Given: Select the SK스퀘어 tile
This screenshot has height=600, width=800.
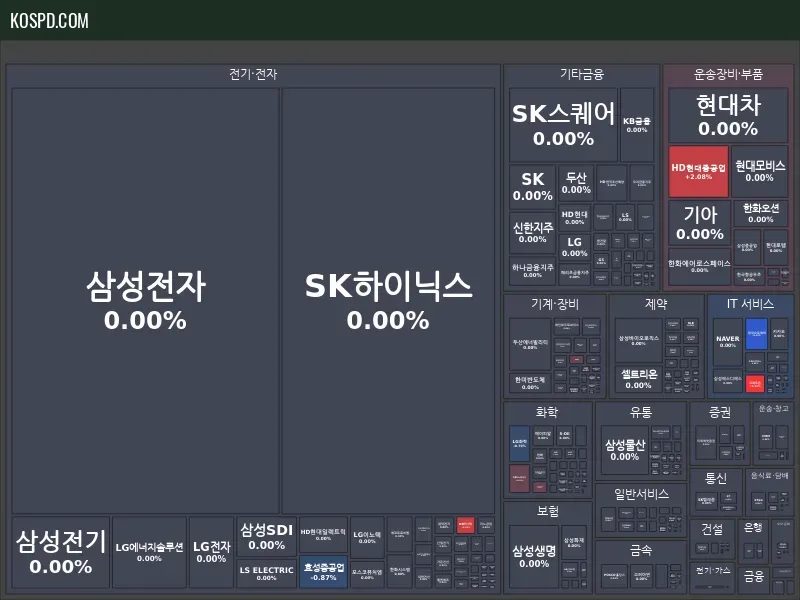Looking at the screenshot, I should coord(563,125).
